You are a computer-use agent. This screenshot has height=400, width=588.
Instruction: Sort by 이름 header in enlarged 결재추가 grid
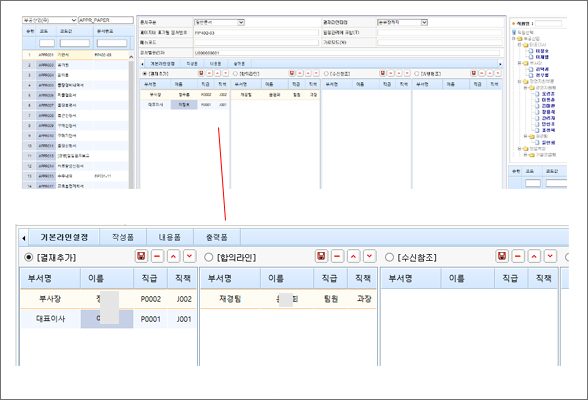point(107,278)
